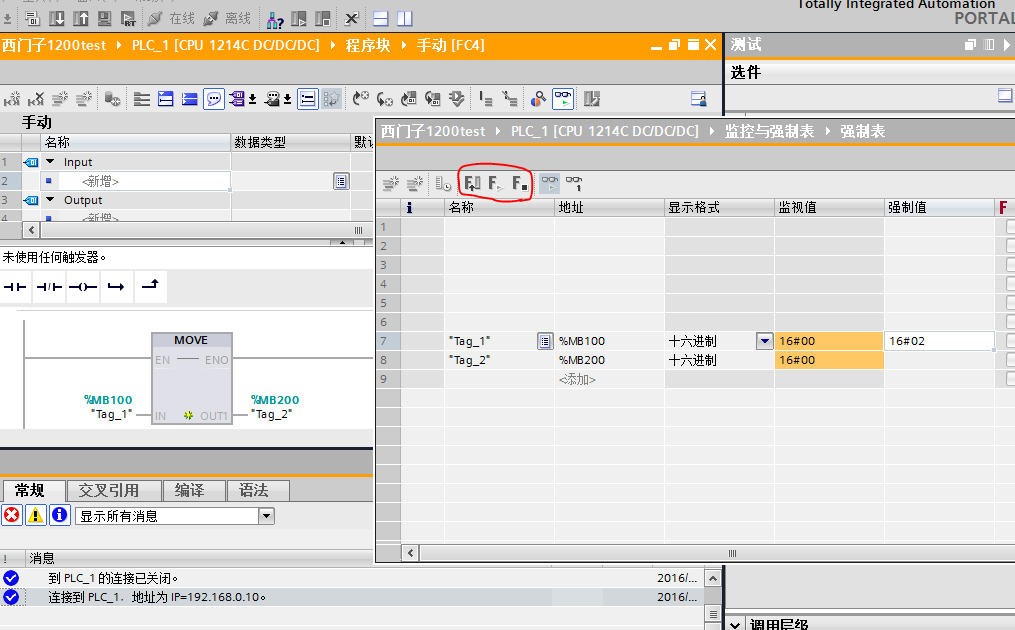Toggle free comments speech bubble button
Viewport: 1015px width, 630px height.
[214, 99]
